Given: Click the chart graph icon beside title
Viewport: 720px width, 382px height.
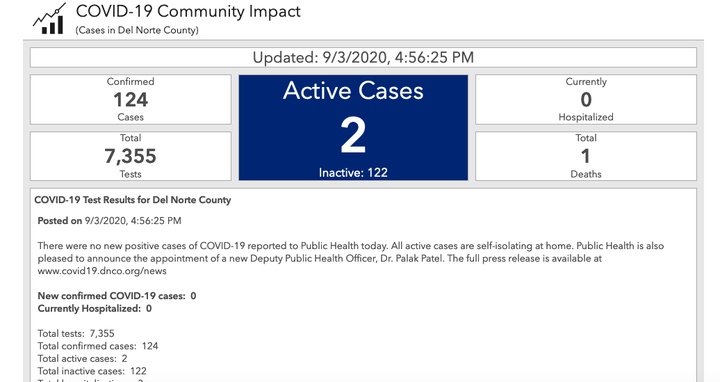Looking at the screenshot, I should (49, 19).
